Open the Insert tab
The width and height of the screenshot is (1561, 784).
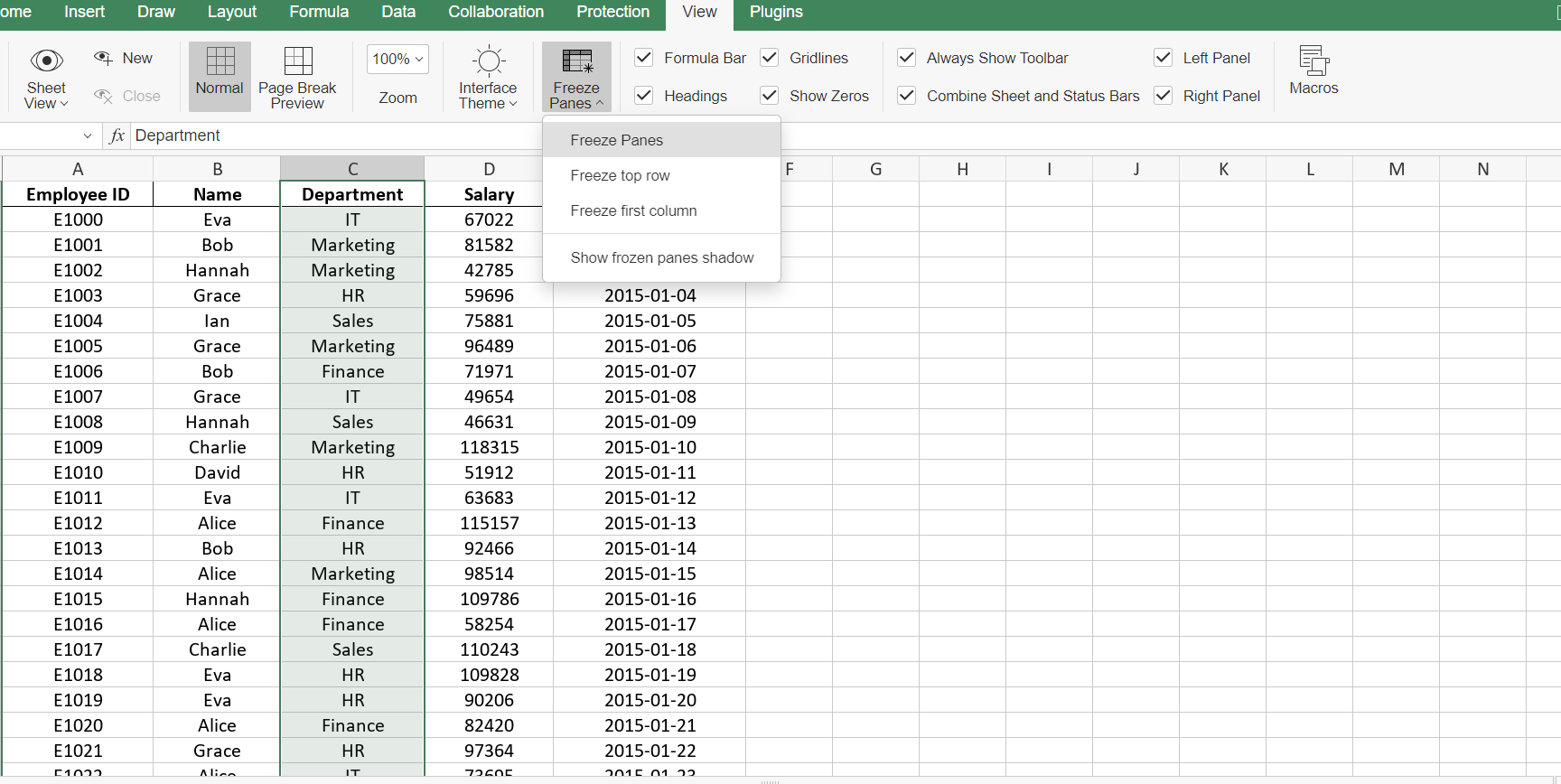click(85, 12)
